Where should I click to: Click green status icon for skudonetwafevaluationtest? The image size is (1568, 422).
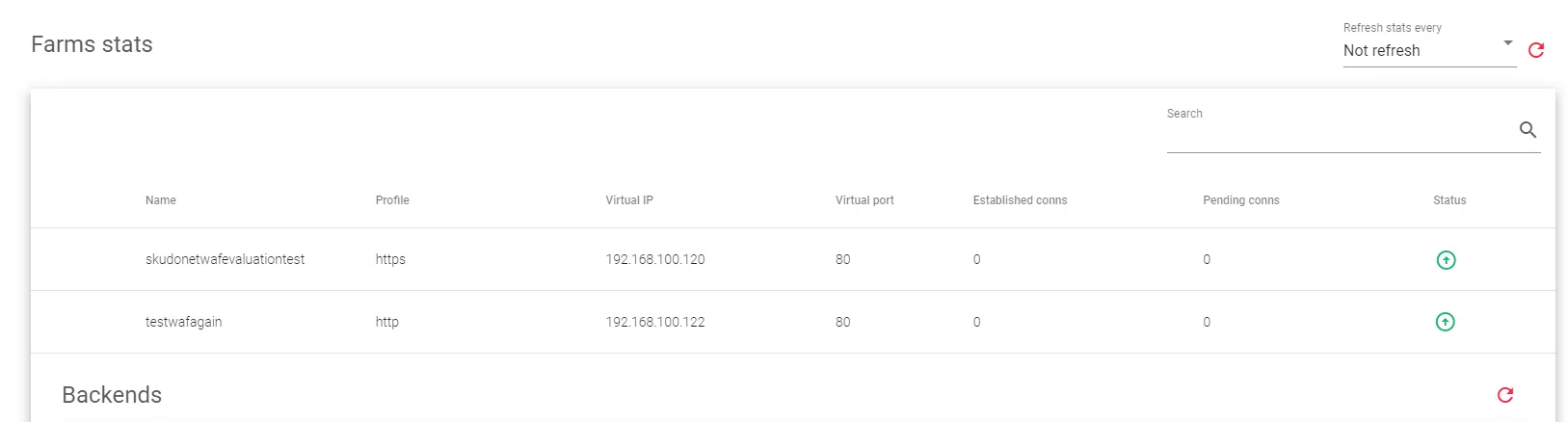[x=1446, y=260]
